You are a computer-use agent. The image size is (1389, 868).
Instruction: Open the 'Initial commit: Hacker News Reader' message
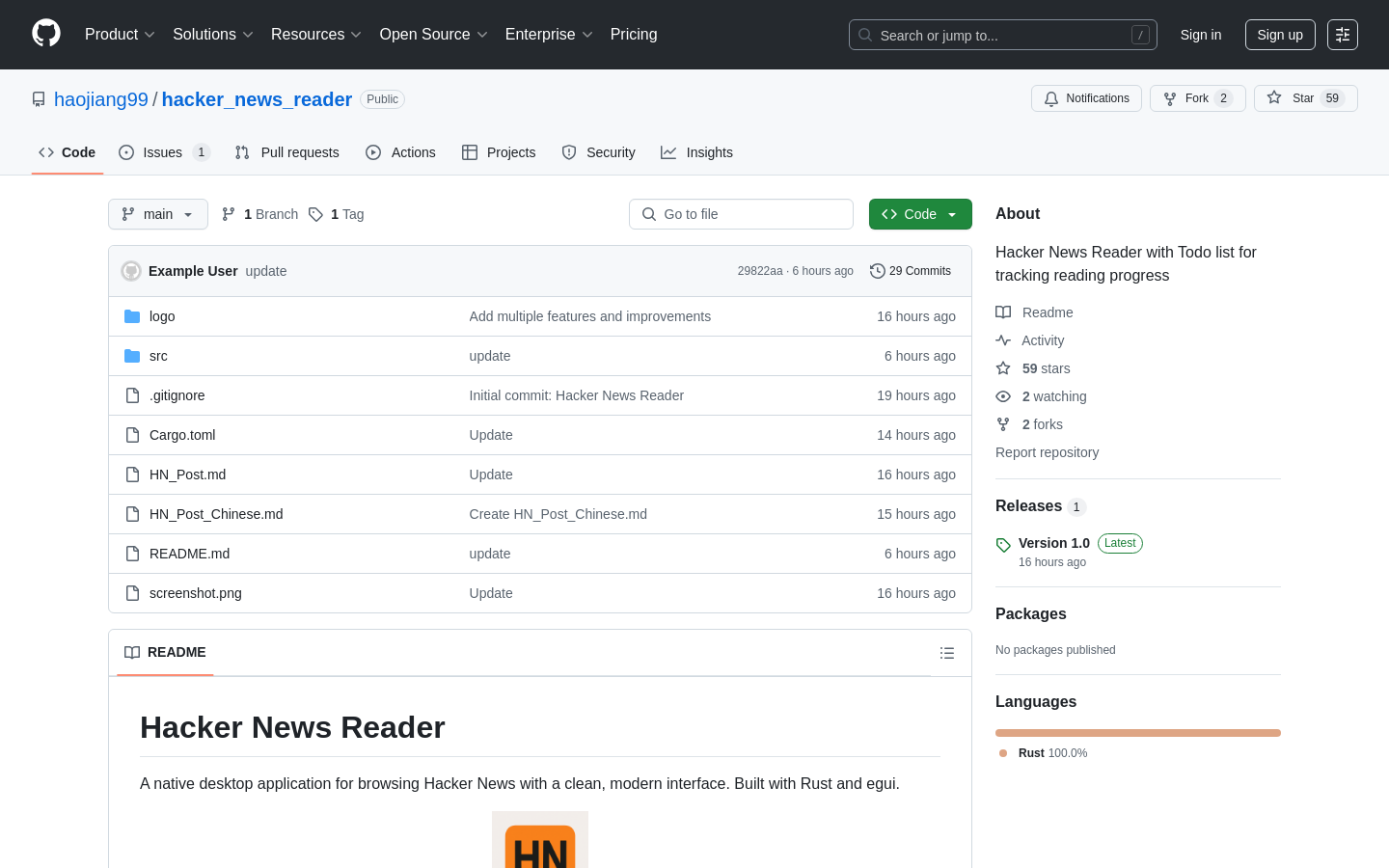[x=576, y=395]
